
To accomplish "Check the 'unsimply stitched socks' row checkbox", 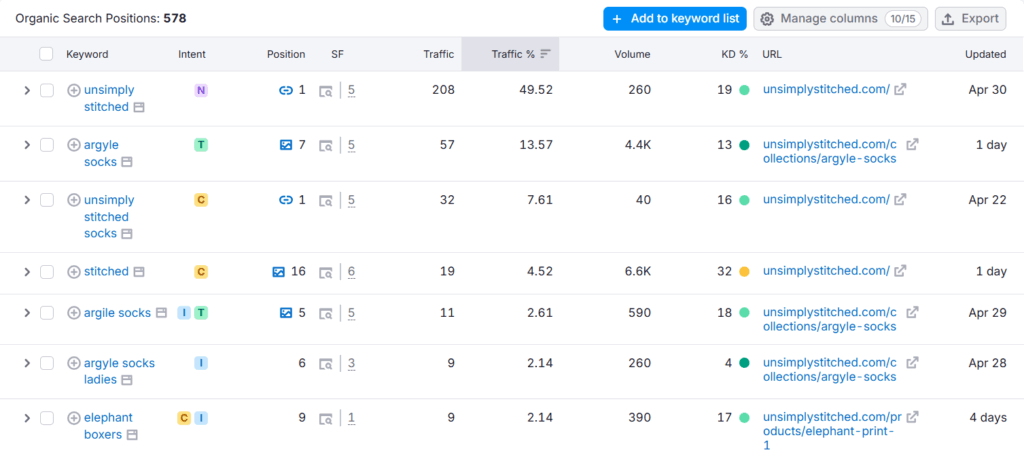I will (x=46, y=200).
